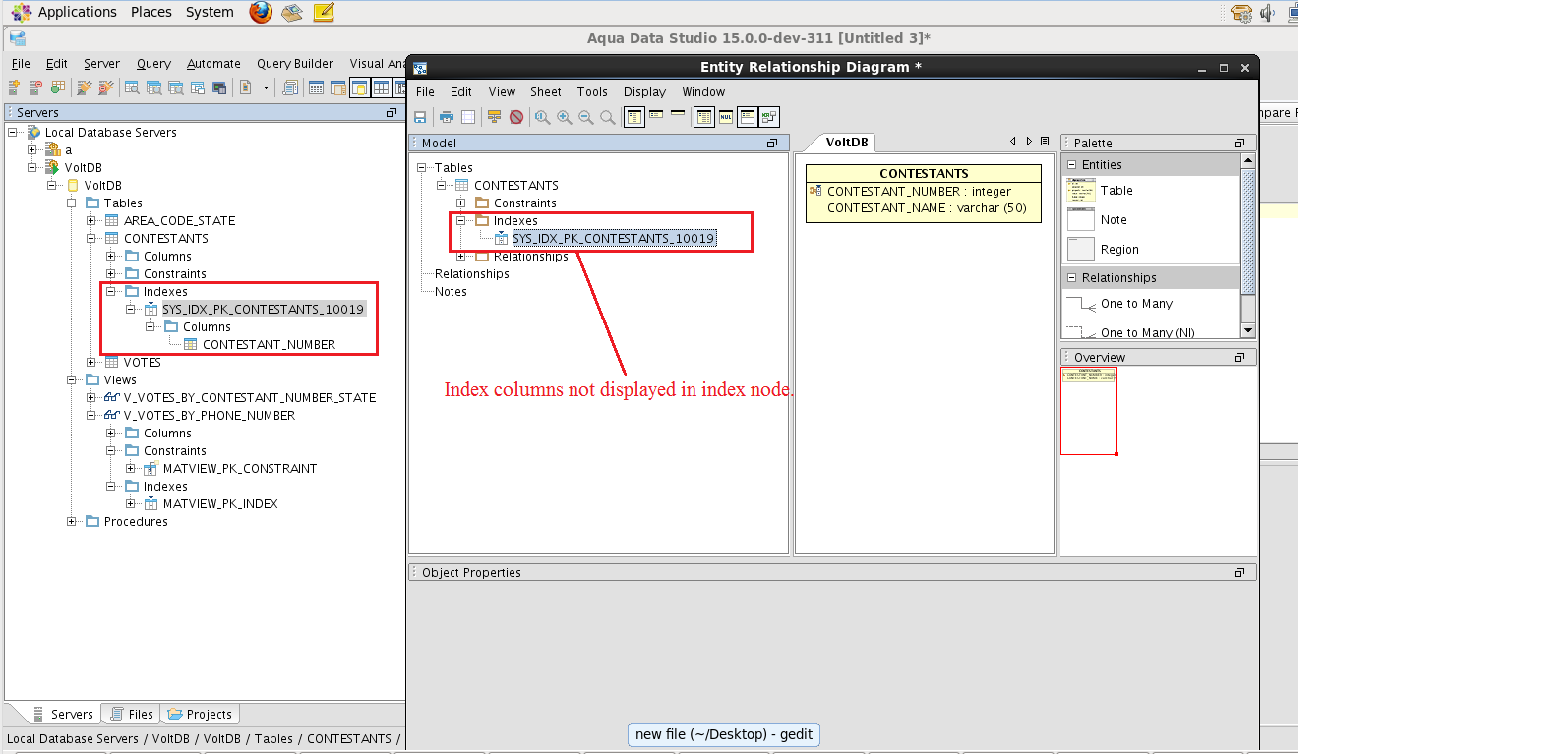This screenshot has height=754, width=1568.
Task: Select the Note entity in the Palette
Action: [x=1098, y=220]
